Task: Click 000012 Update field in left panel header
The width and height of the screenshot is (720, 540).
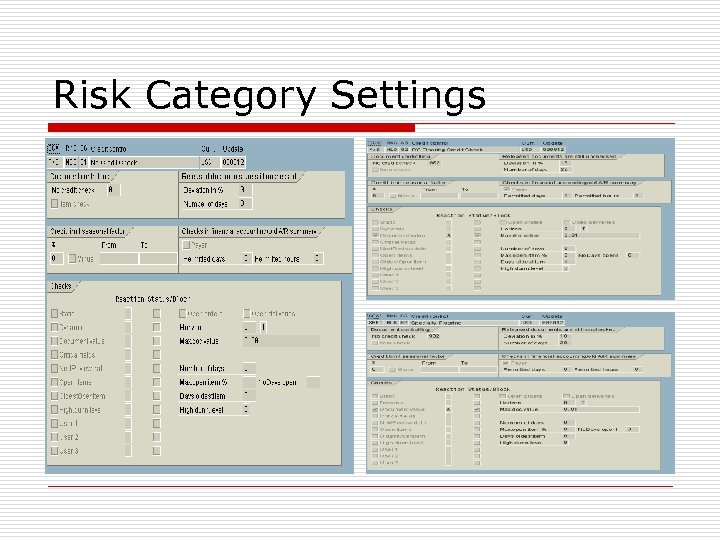Action: point(233,162)
